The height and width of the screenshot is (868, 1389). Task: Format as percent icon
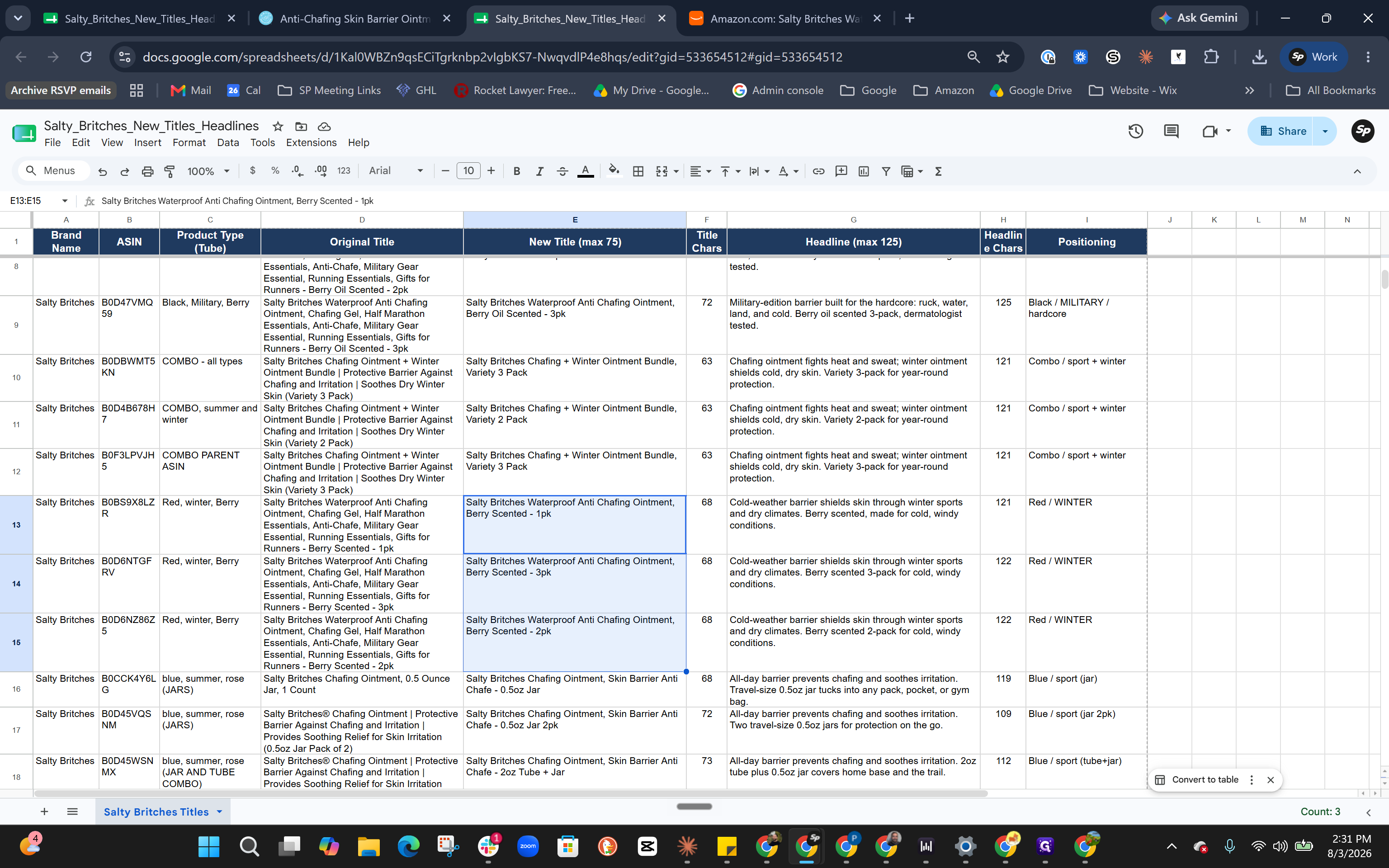click(275, 170)
